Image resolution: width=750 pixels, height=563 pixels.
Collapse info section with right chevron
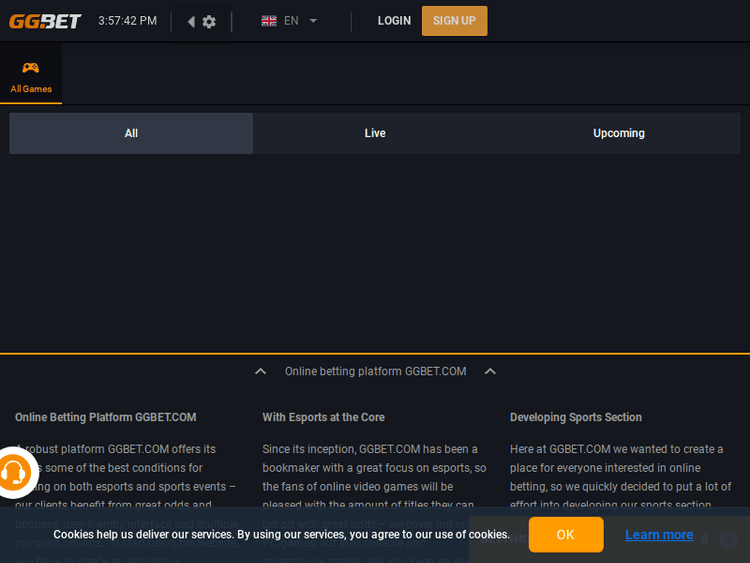[490, 371]
